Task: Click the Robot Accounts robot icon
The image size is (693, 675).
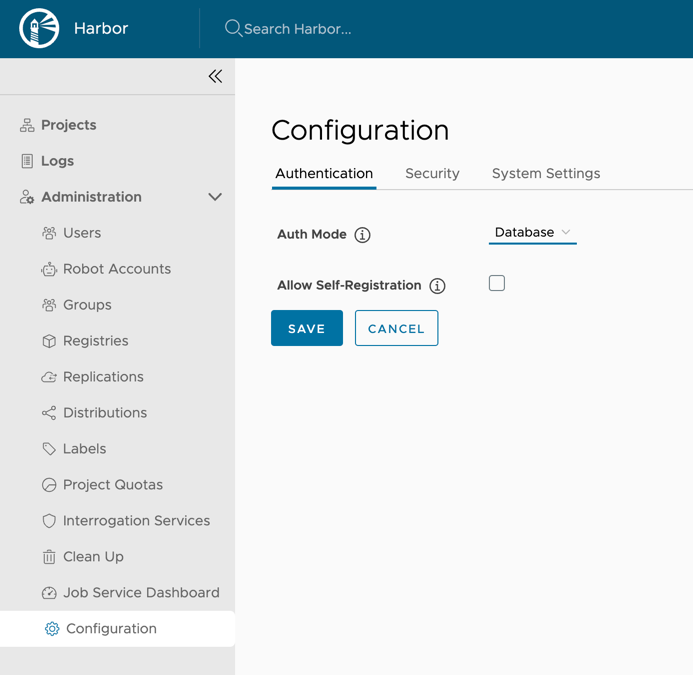Action: [x=49, y=269]
